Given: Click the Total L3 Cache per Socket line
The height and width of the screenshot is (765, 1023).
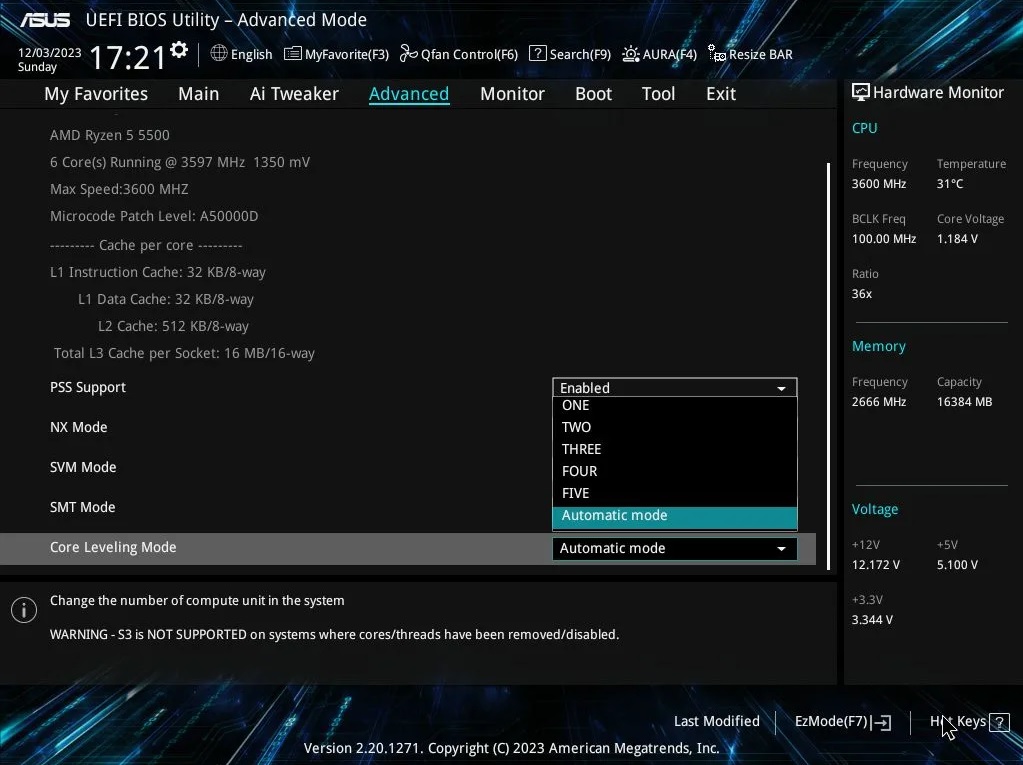Looking at the screenshot, I should (x=184, y=353).
